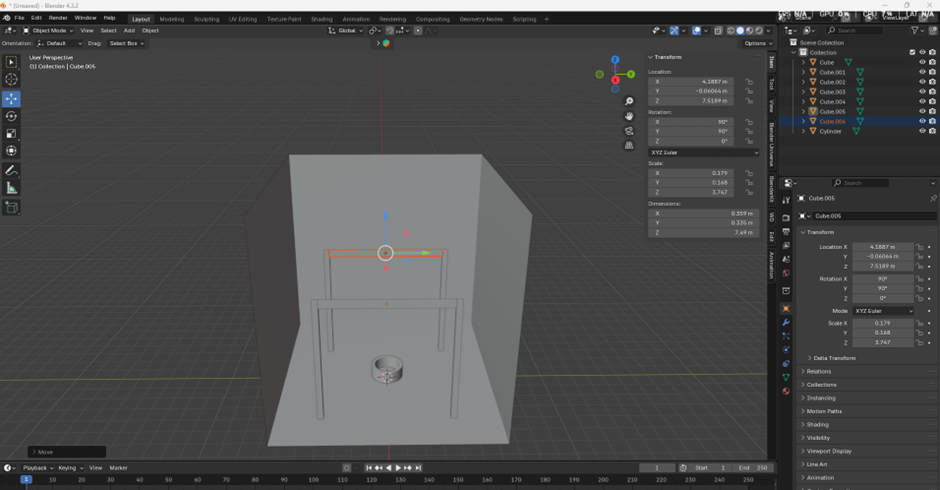Image resolution: width=940 pixels, height=490 pixels.
Task: Click the zoom magnifier viewport icon
Action: (x=629, y=102)
